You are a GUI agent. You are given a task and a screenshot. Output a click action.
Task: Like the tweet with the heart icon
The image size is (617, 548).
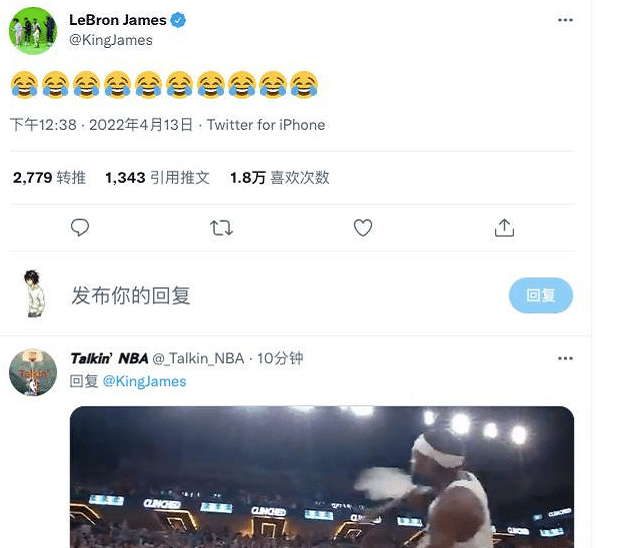point(363,228)
